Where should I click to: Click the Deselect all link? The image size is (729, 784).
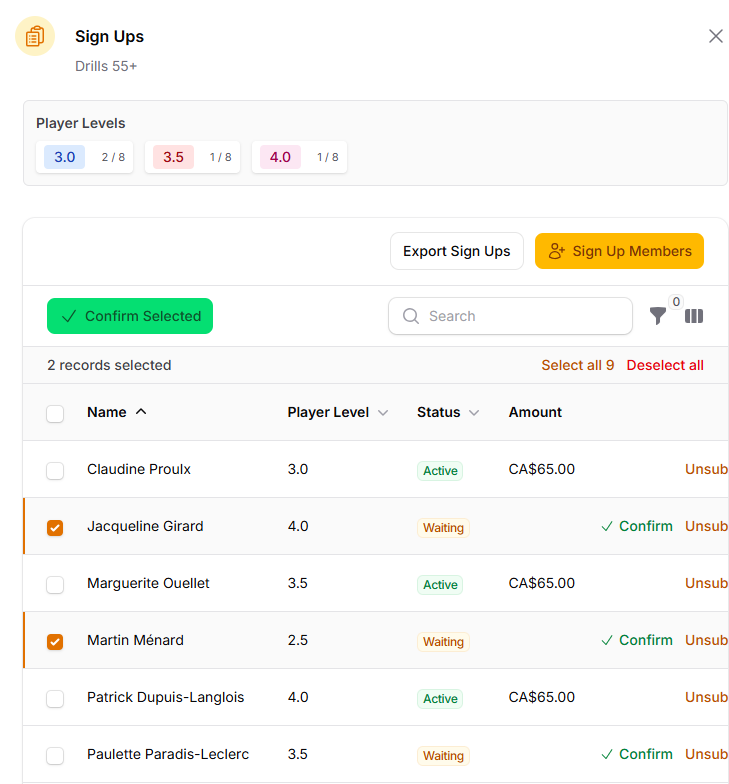(665, 365)
